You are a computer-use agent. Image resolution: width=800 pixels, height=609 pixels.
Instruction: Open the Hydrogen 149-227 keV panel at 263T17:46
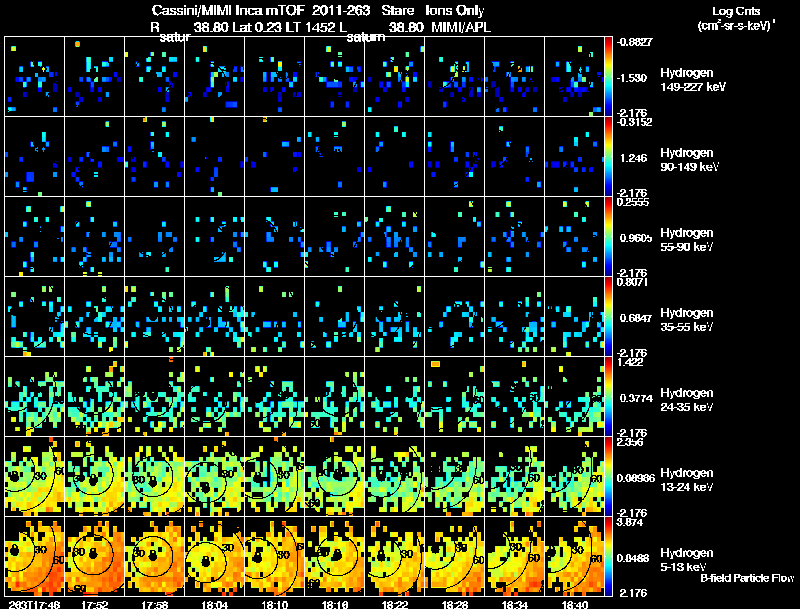pos(34,77)
